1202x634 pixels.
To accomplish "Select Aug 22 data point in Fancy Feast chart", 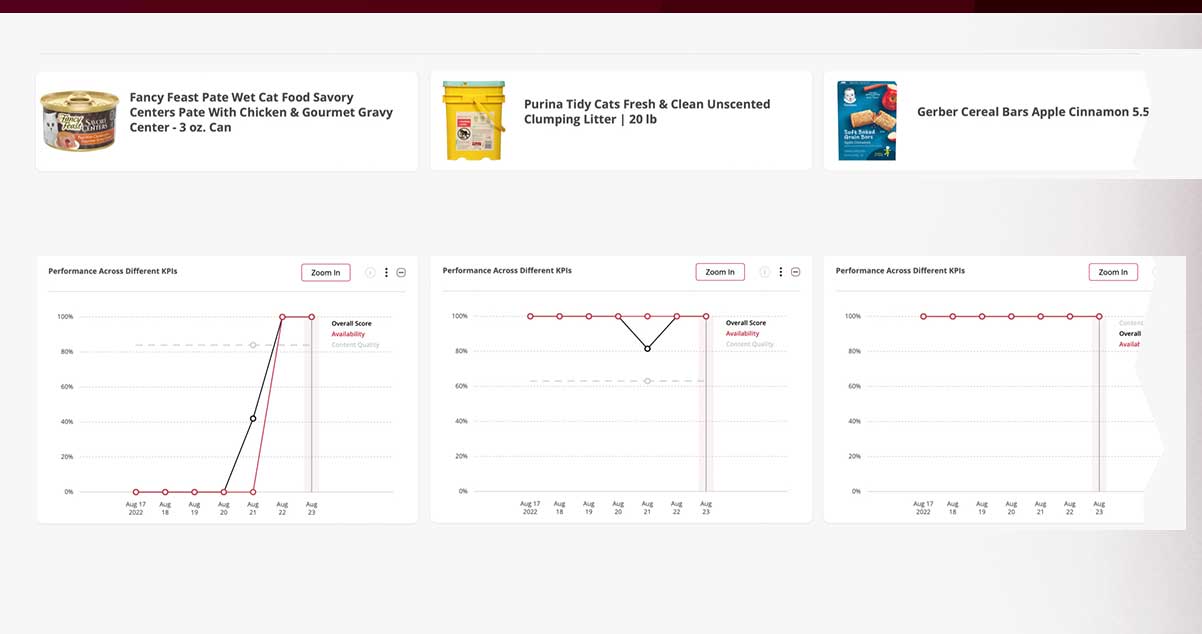I will point(282,317).
